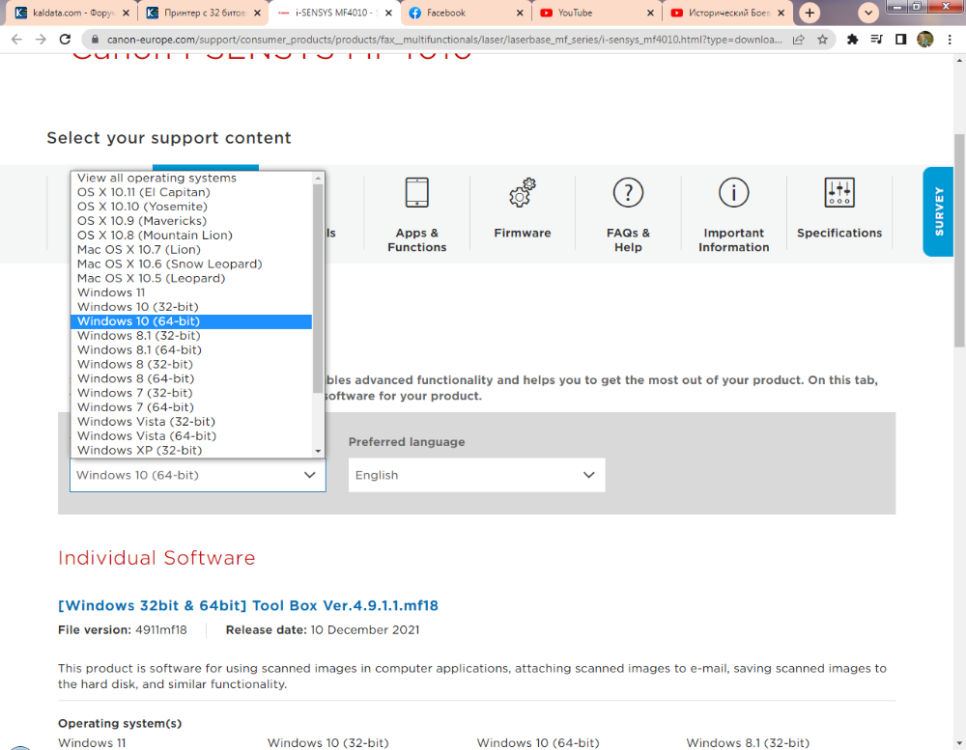Choose Mac OS X 10.7 (Lion)
The image size is (966, 750).
pos(191,250)
